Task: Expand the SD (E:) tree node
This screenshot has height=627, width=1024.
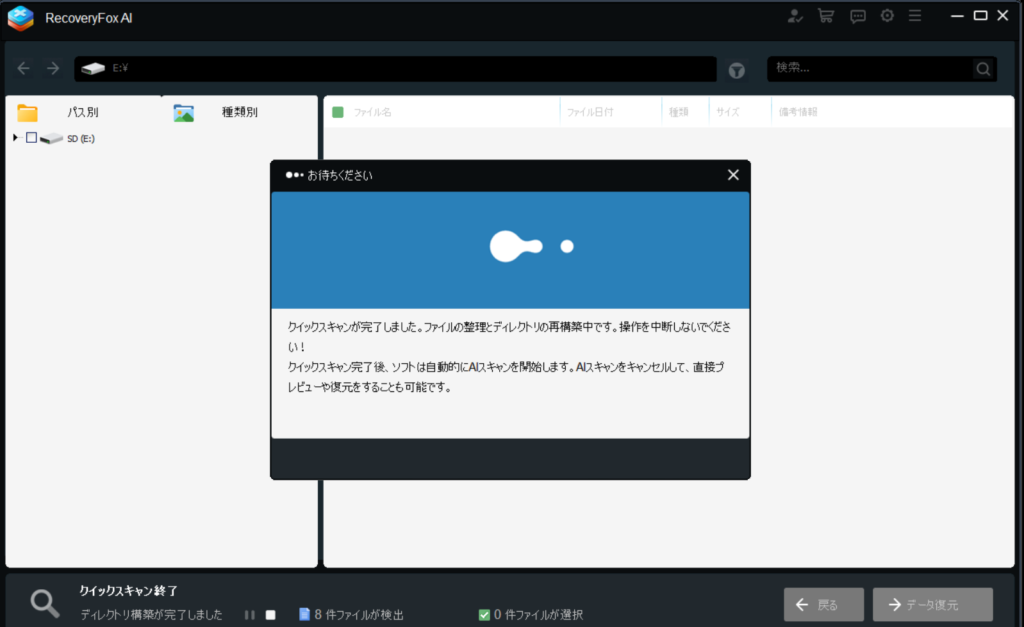Action: tap(15, 138)
